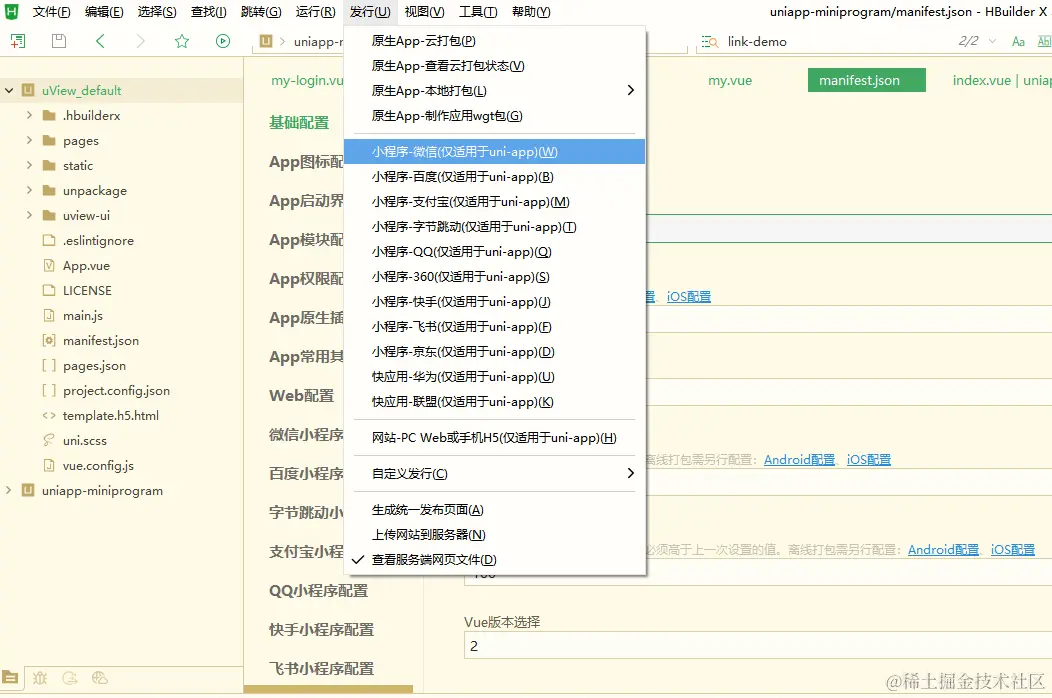Screen dimensions: 1052x698
Task: Switch to the manifest.json tab
Action: point(866,80)
